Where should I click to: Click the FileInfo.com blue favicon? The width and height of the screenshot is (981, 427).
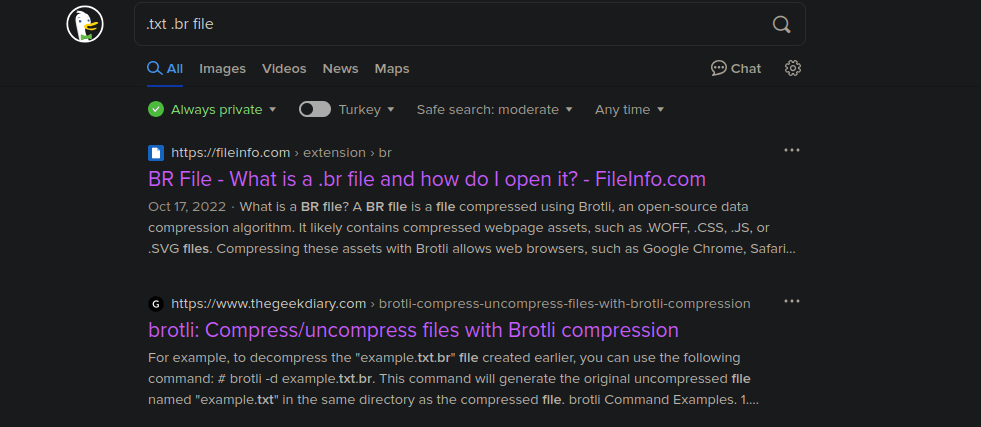pyautogui.click(x=156, y=153)
